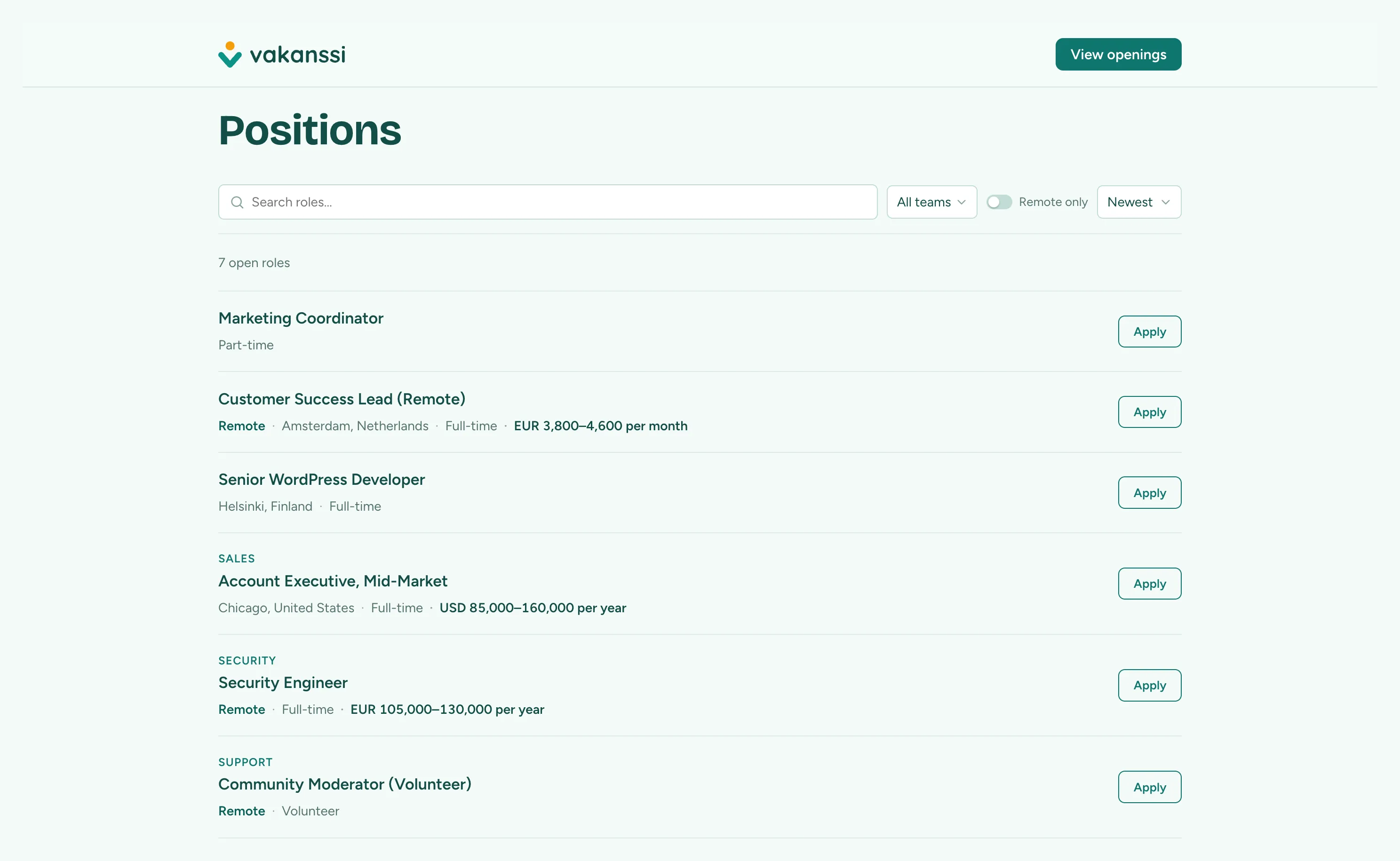Apply to Marketing Coordinator role

click(x=1149, y=332)
